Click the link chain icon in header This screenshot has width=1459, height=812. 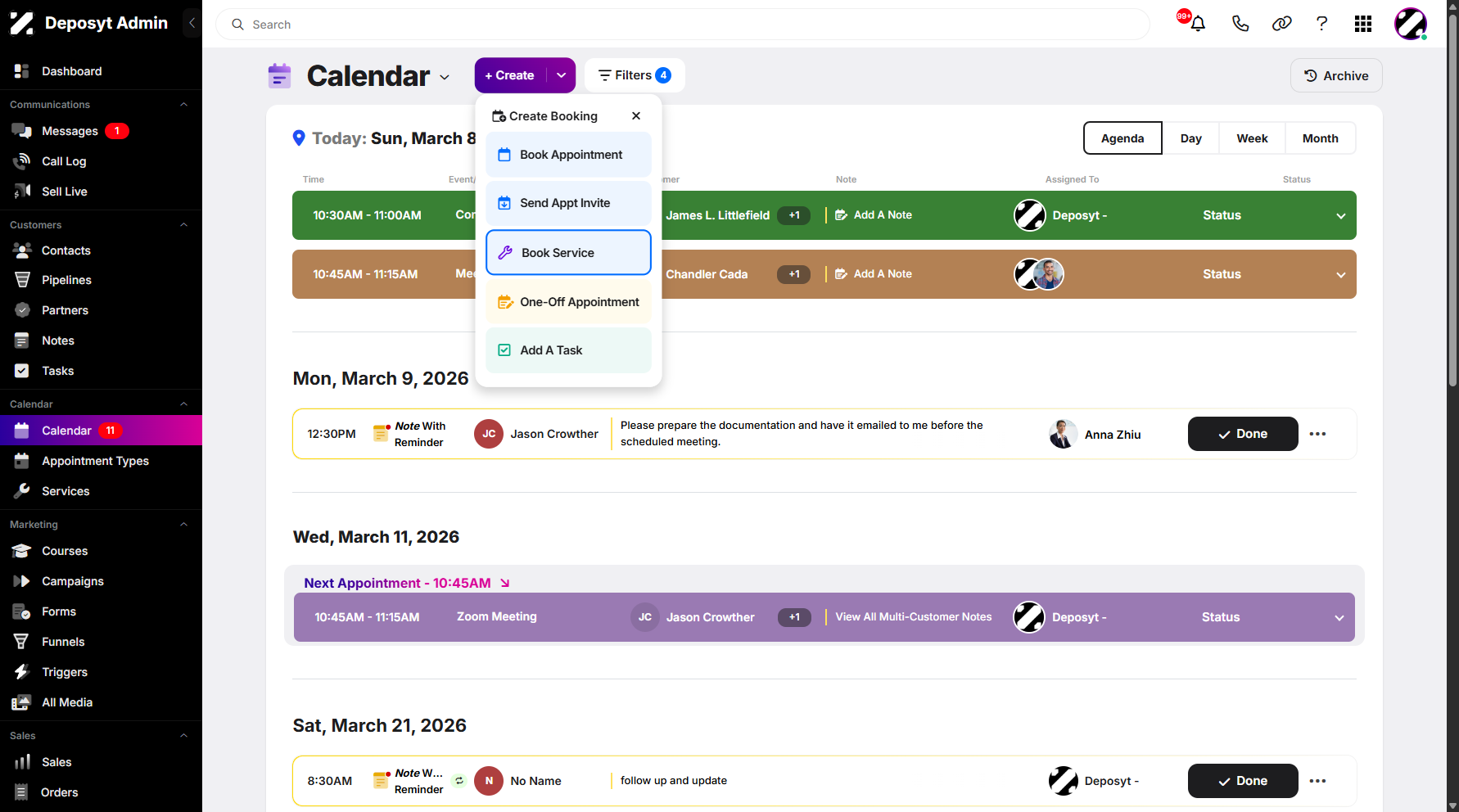click(1281, 24)
